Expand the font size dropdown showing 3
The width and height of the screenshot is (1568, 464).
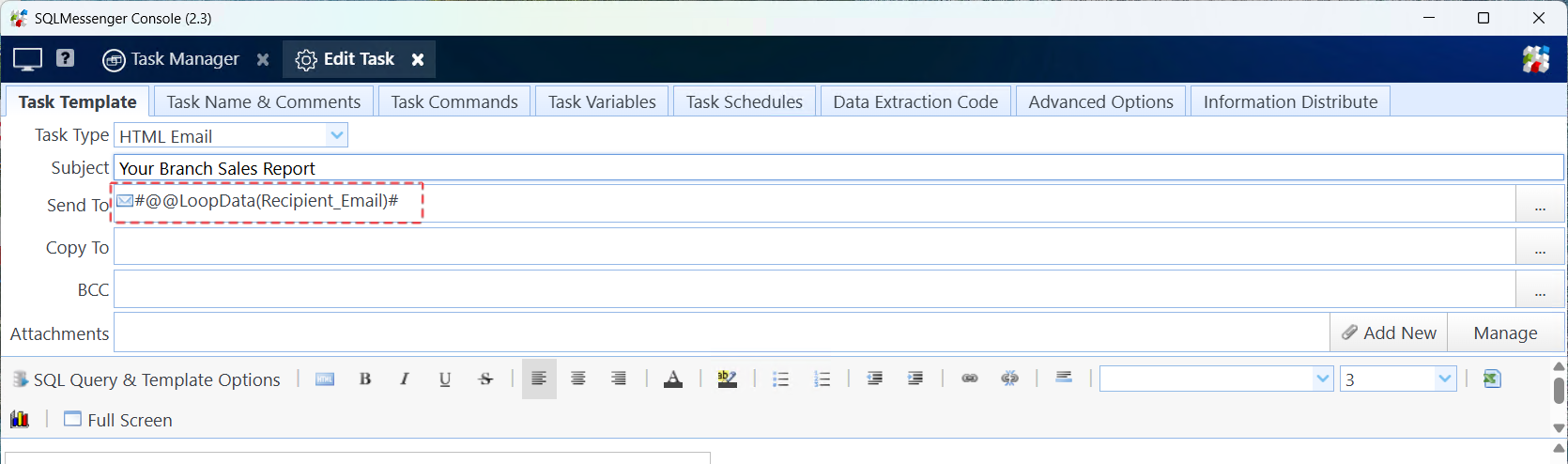click(1444, 379)
